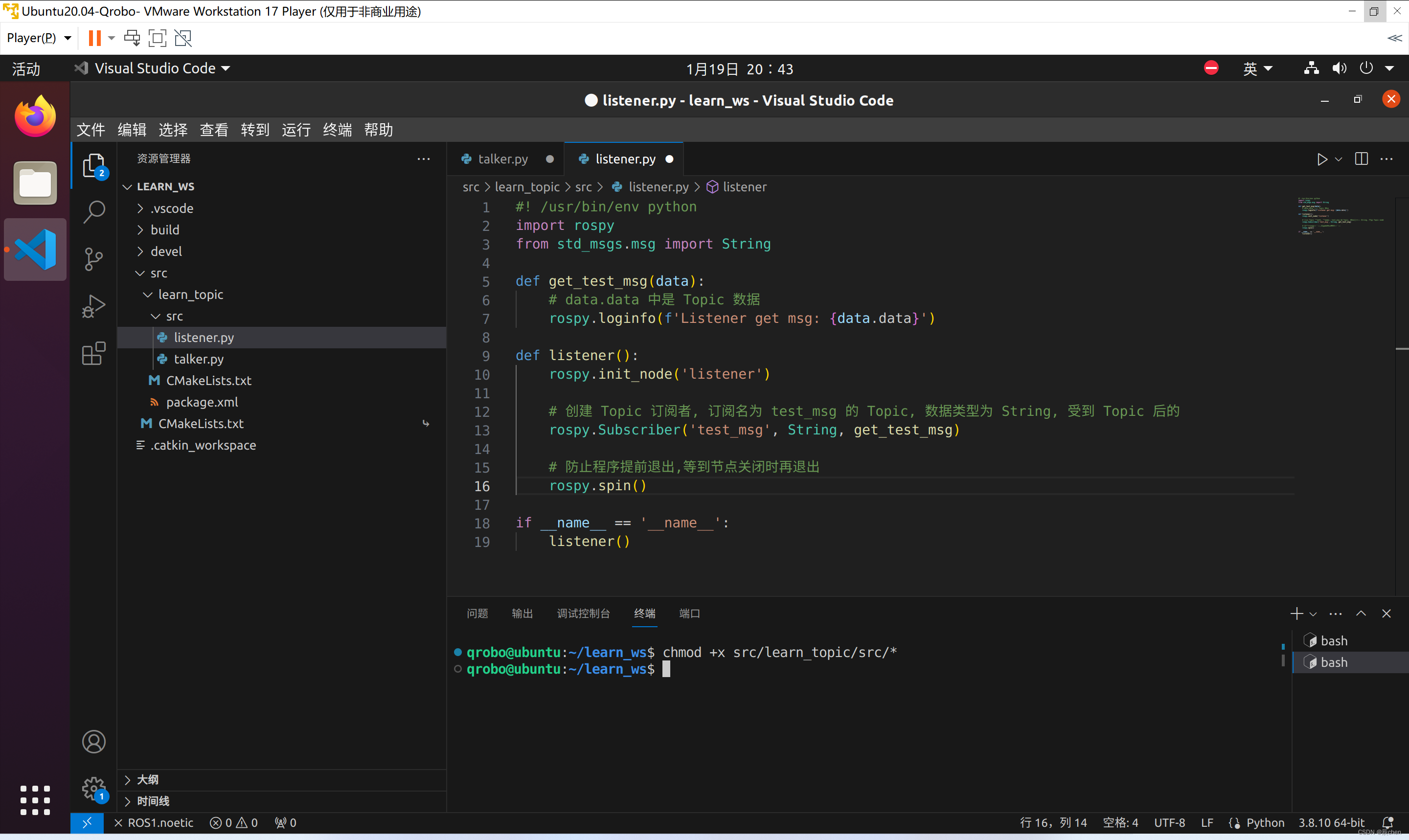Maximize the terminal panel size

(1361, 613)
